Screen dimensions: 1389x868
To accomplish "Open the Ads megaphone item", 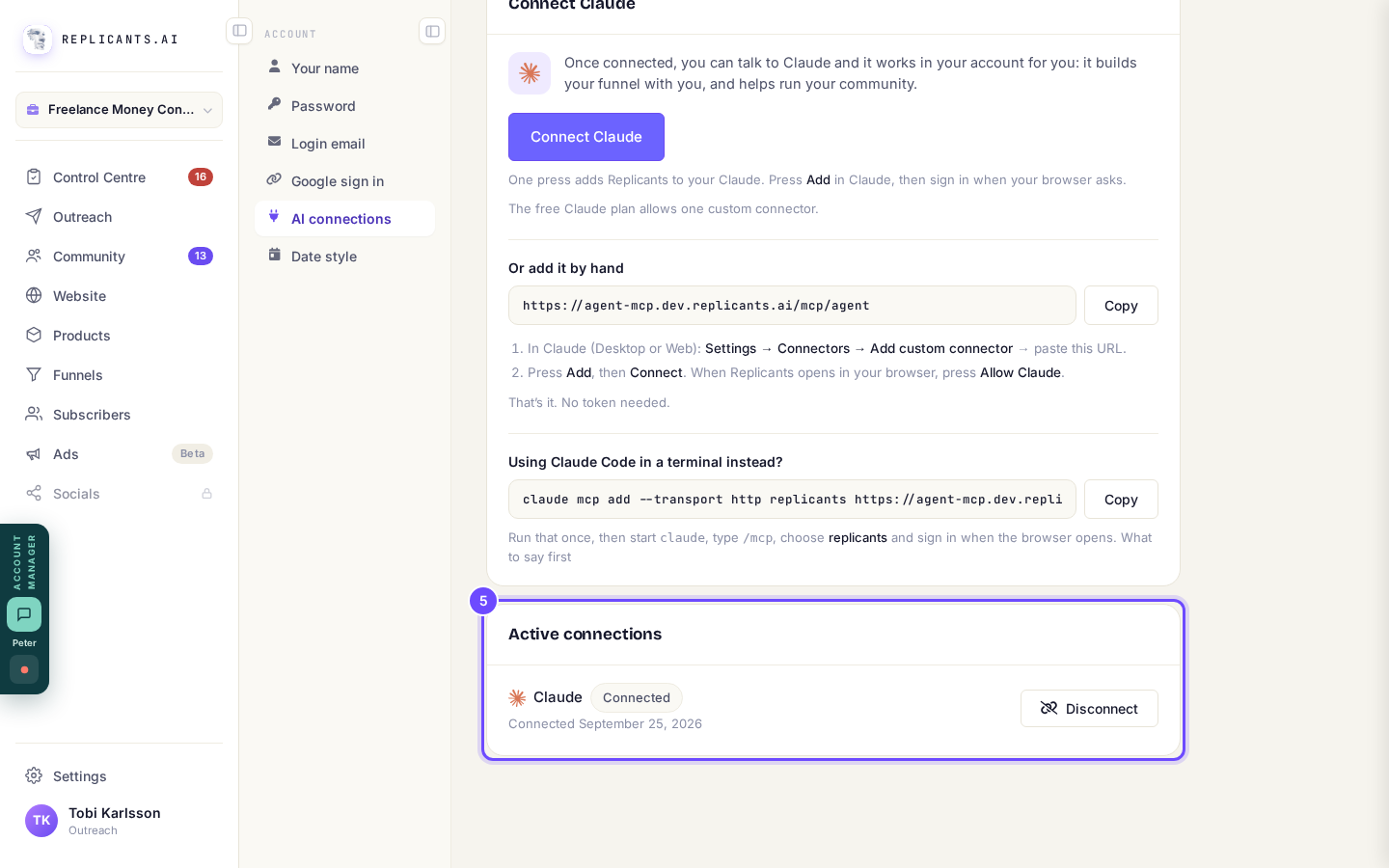I will pos(119,454).
